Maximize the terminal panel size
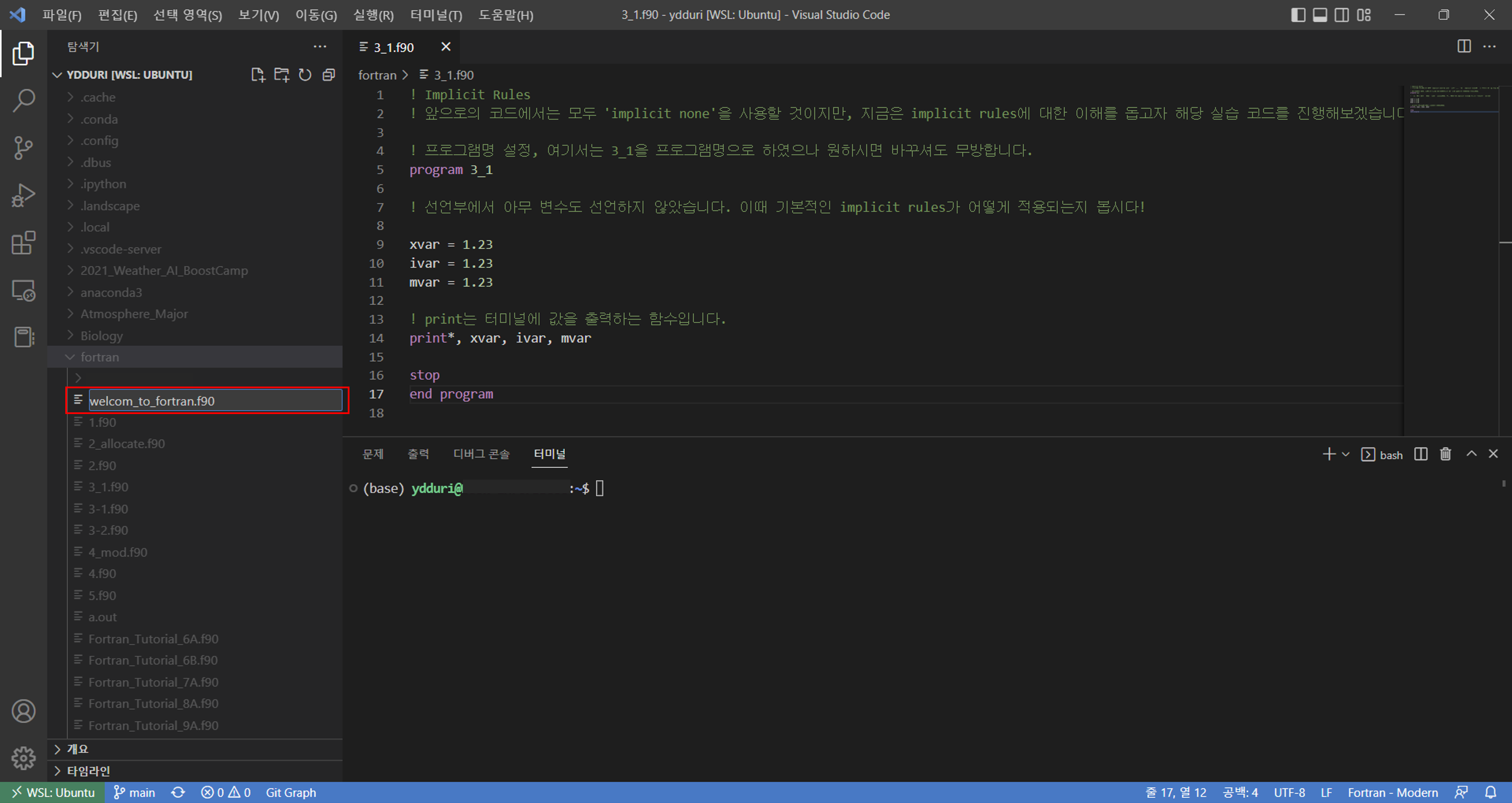1512x803 pixels. coord(1471,454)
